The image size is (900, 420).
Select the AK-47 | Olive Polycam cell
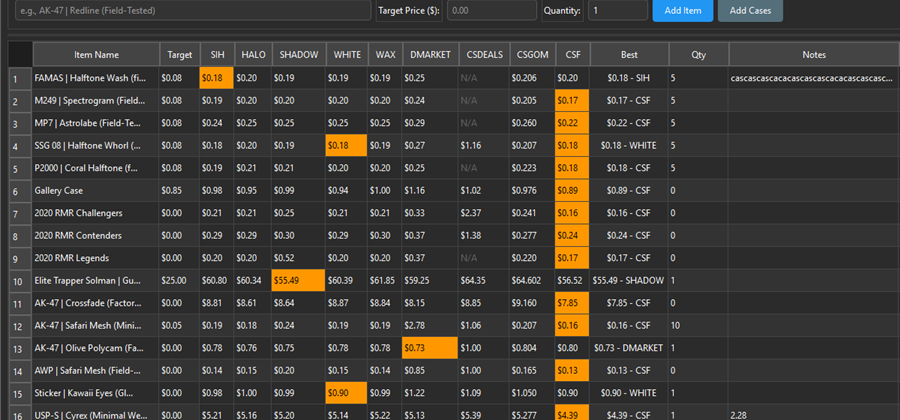coord(96,348)
